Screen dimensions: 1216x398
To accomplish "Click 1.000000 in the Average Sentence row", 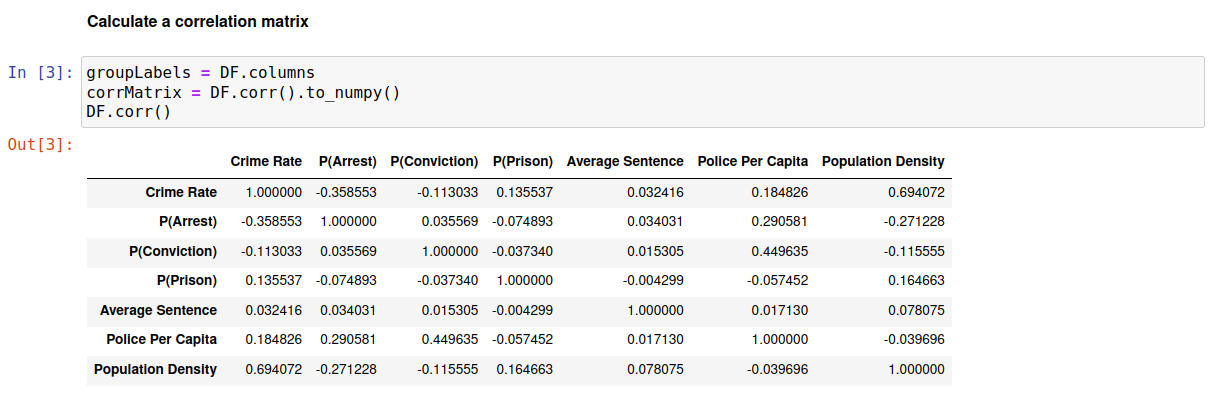I will [x=655, y=310].
